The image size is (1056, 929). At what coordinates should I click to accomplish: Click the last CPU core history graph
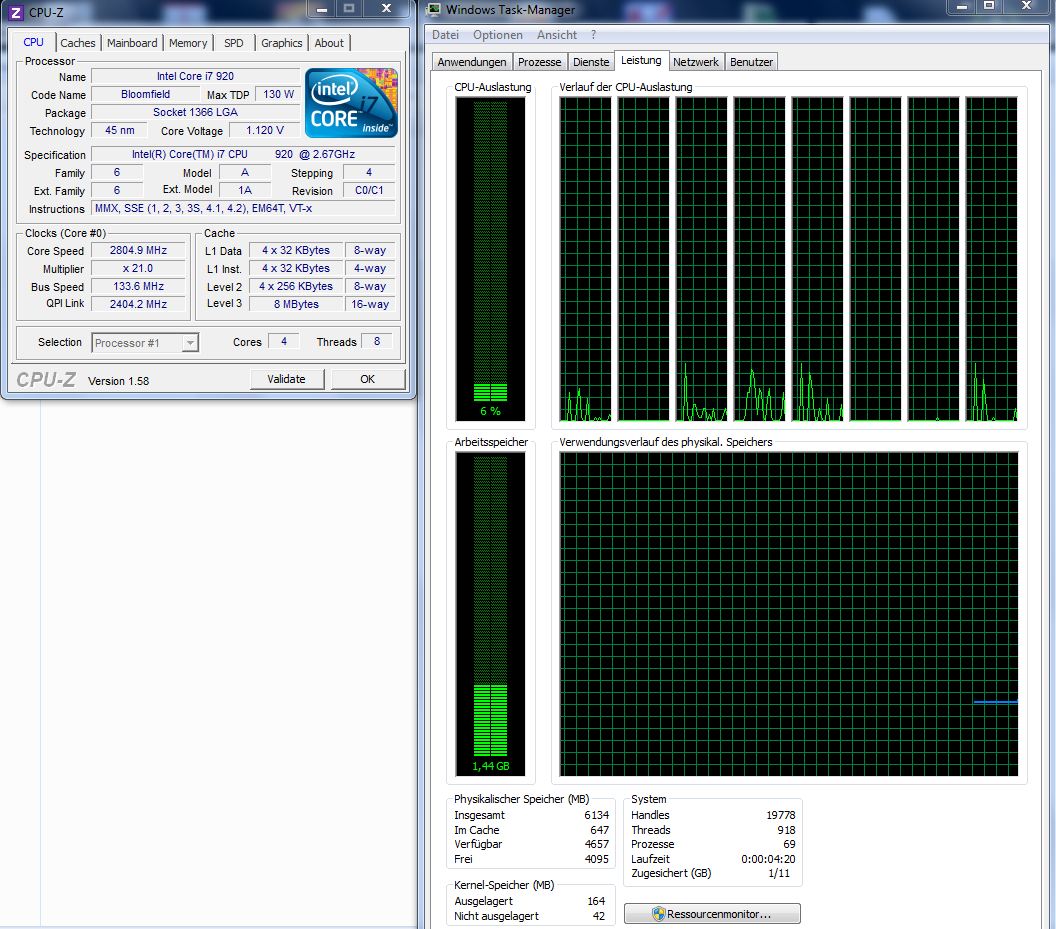991,259
